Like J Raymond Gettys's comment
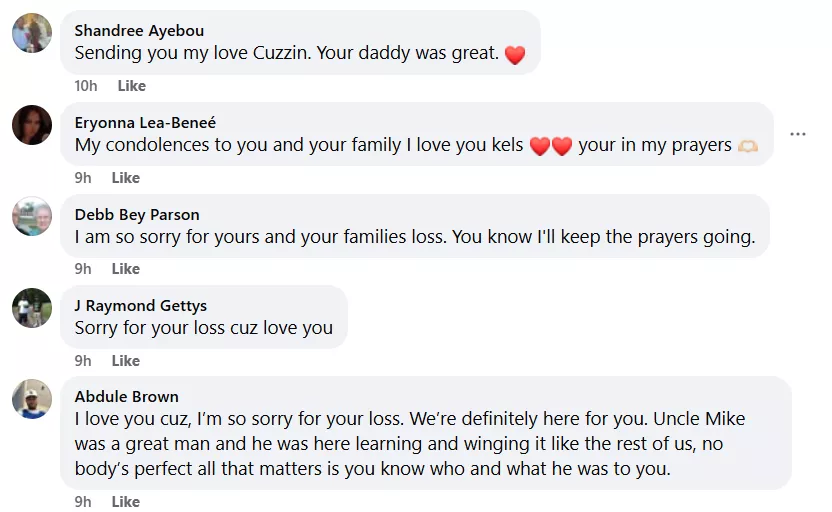The image size is (832, 512). pyautogui.click(x=126, y=361)
